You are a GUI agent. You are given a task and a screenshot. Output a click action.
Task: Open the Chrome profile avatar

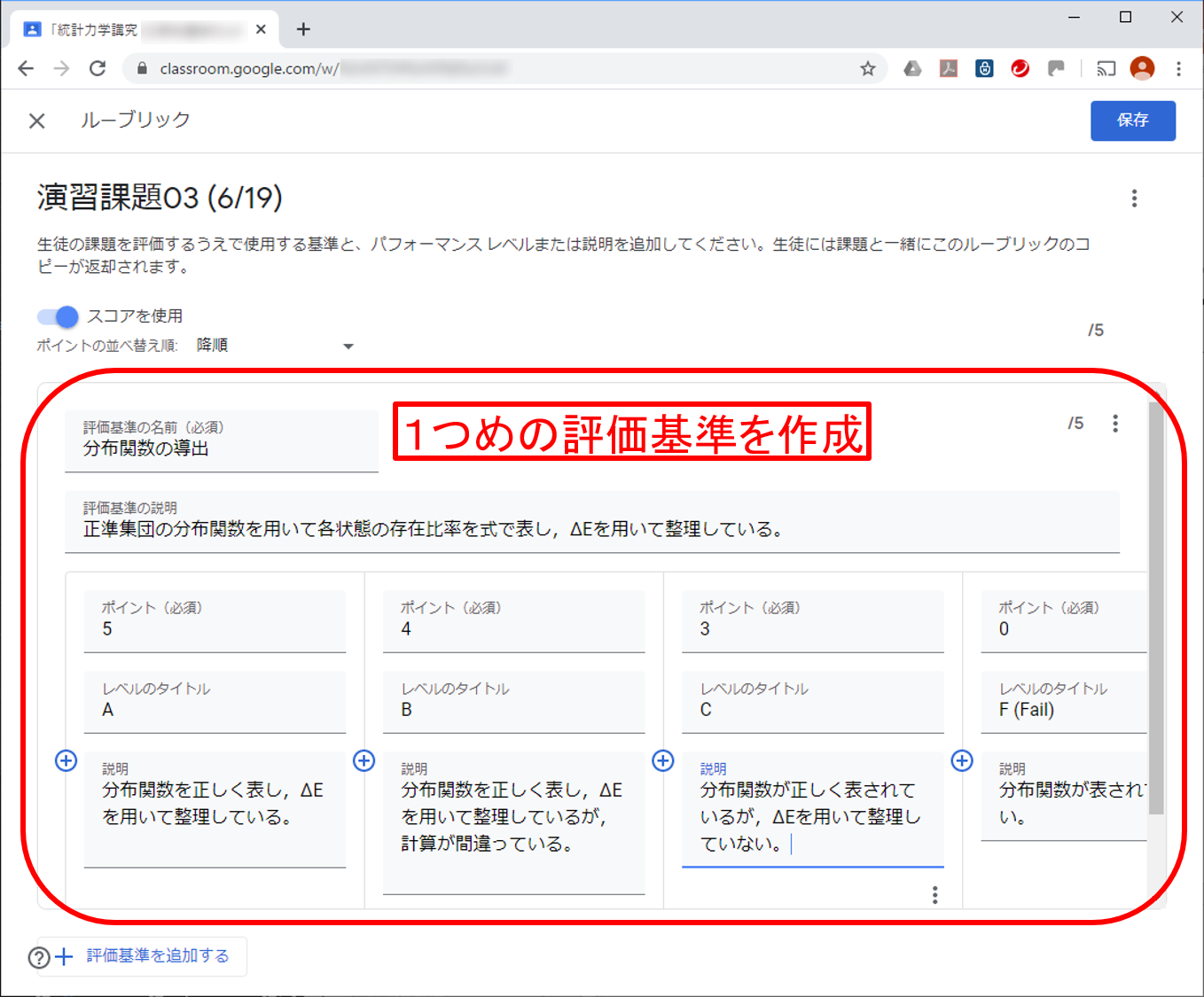coord(1143,68)
